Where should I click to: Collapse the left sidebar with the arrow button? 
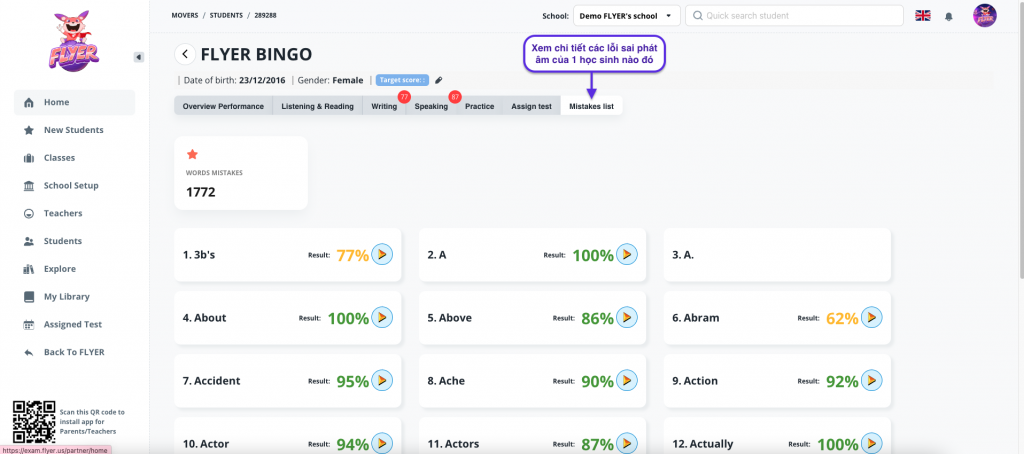[x=138, y=57]
